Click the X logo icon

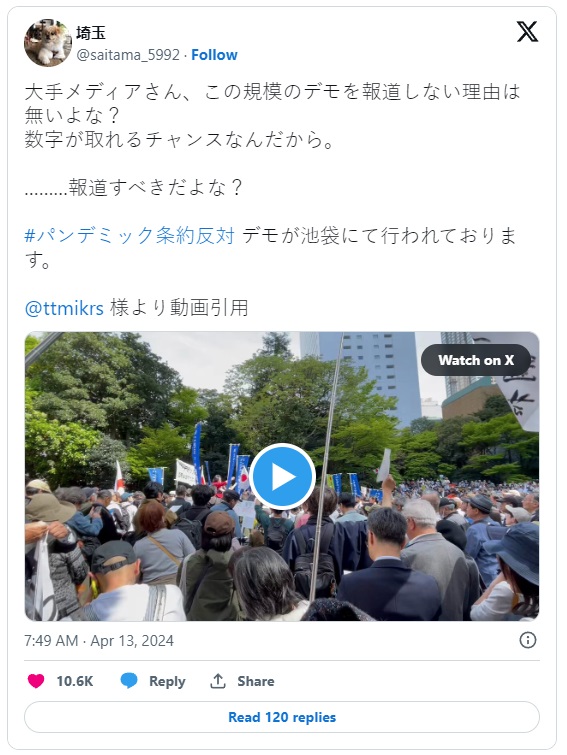(x=527, y=32)
